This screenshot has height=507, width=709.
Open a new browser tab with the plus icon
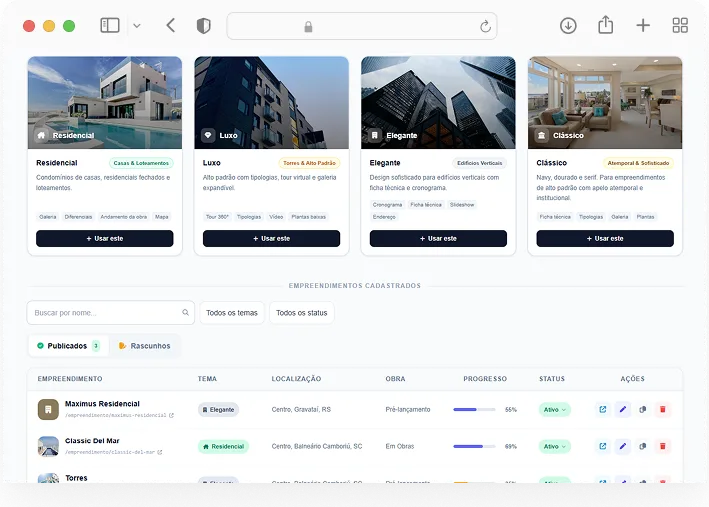[643, 25]
